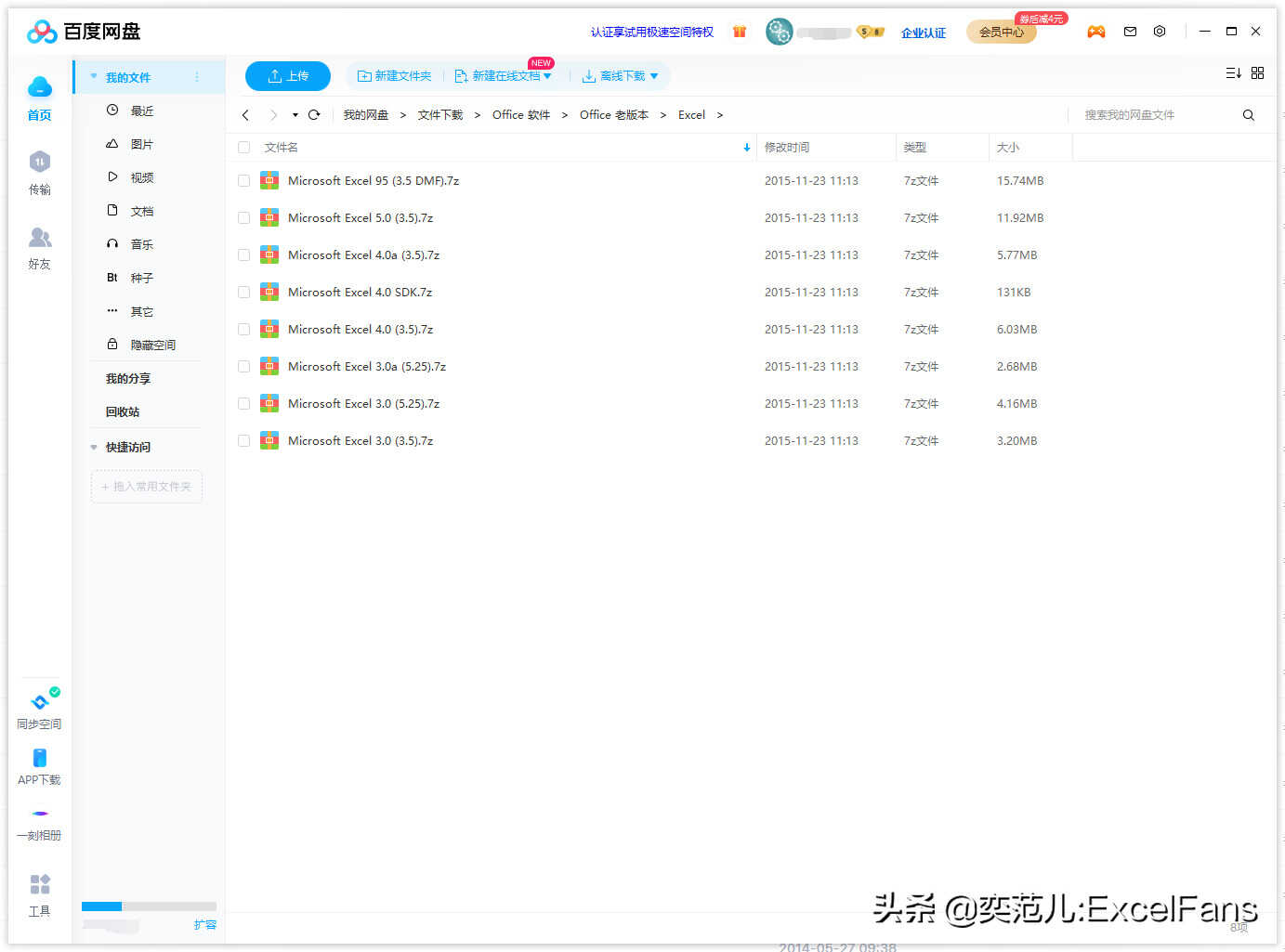Open 会员中心 member center button
The height and width of the screenshot is (952, 1285).
click(1002, 32)
